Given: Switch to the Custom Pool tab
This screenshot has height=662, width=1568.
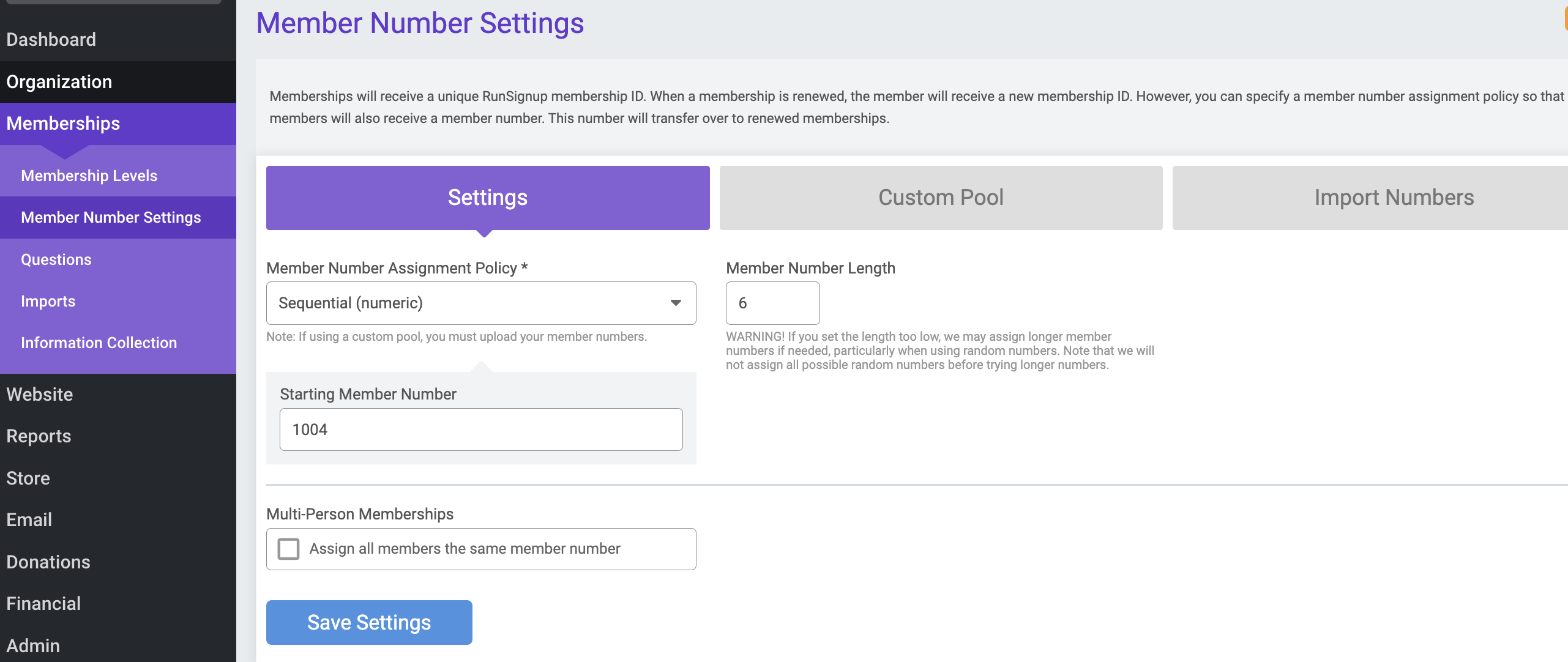Looking at the screenshot, I should (x=940, y=198).
